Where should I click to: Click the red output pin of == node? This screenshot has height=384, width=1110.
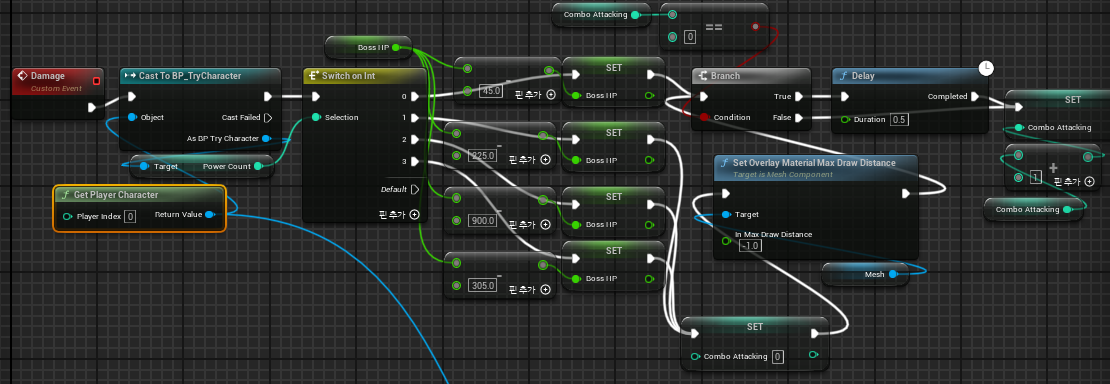(x=755, y=27)
